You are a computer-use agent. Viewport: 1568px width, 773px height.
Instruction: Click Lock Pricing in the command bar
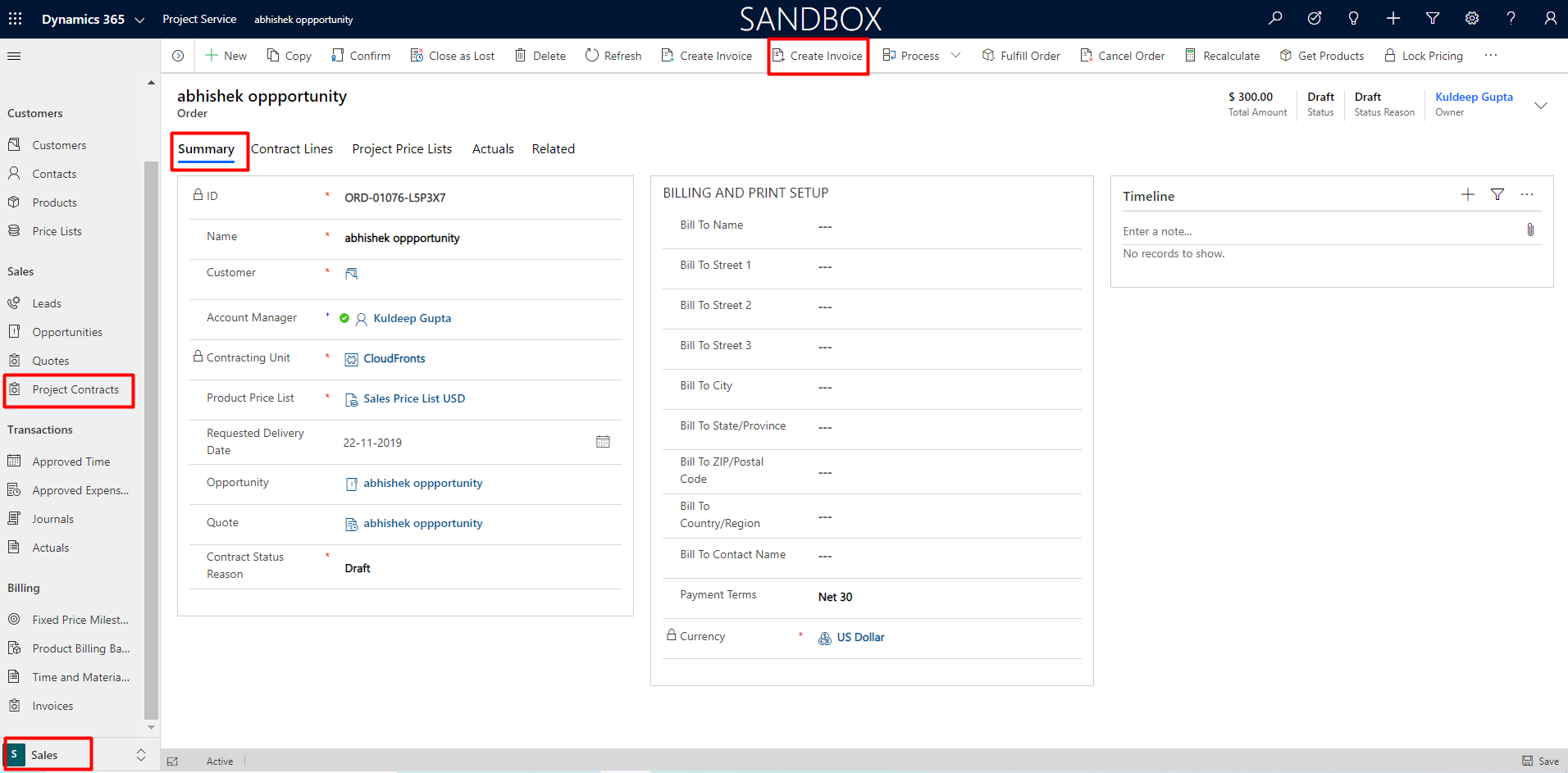[1424, 56]
